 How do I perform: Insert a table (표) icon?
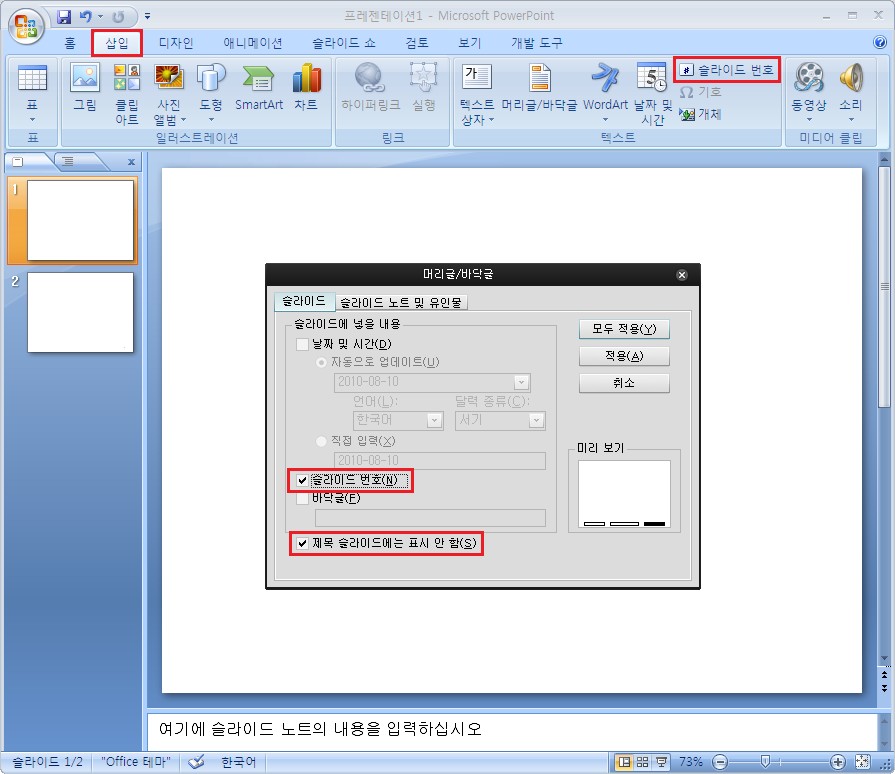point(32,78)
